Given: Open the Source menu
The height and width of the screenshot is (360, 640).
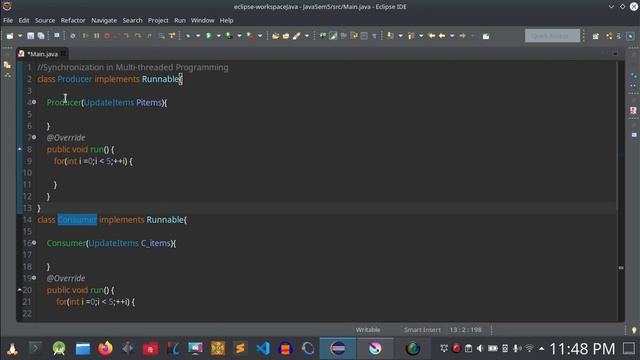Looking at the screenshot, I should point(45,20).
